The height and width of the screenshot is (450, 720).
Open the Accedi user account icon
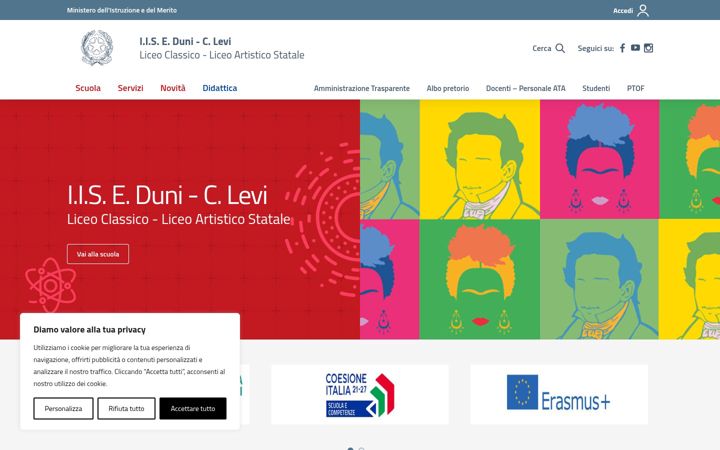click(643, 10)
